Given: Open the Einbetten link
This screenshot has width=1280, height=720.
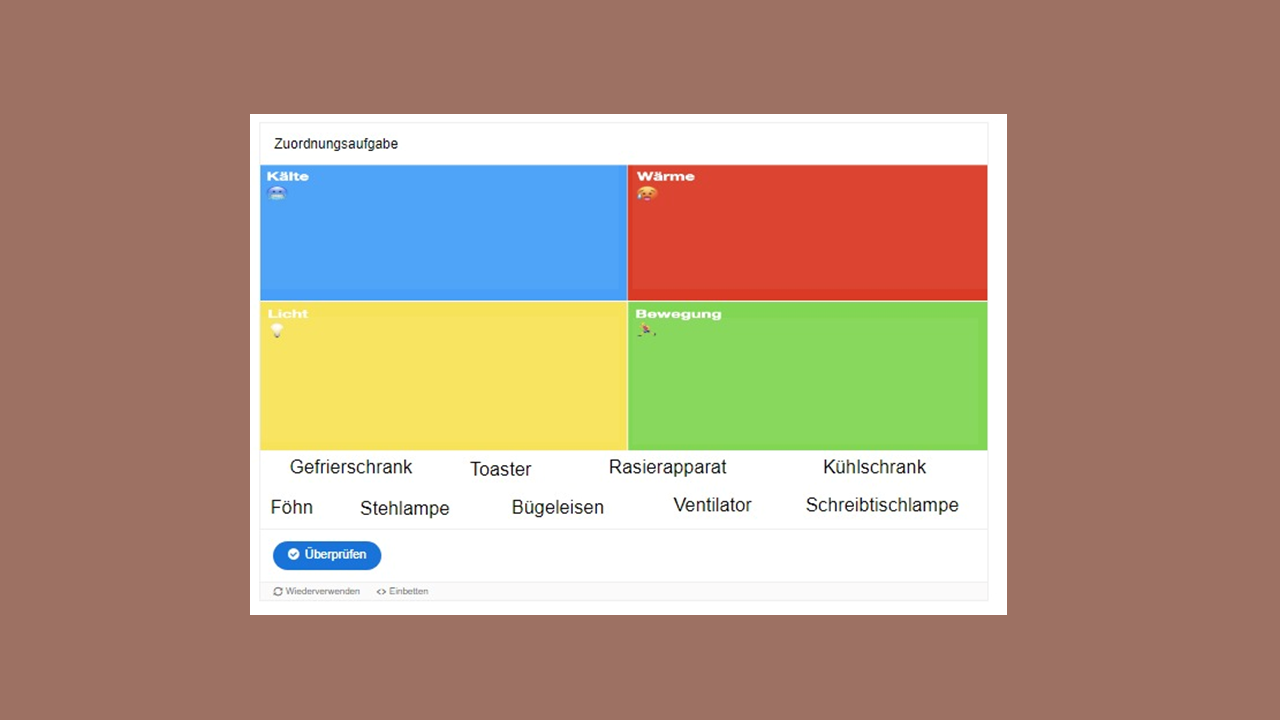Looking at the screenshot, I should pos(408,591).
